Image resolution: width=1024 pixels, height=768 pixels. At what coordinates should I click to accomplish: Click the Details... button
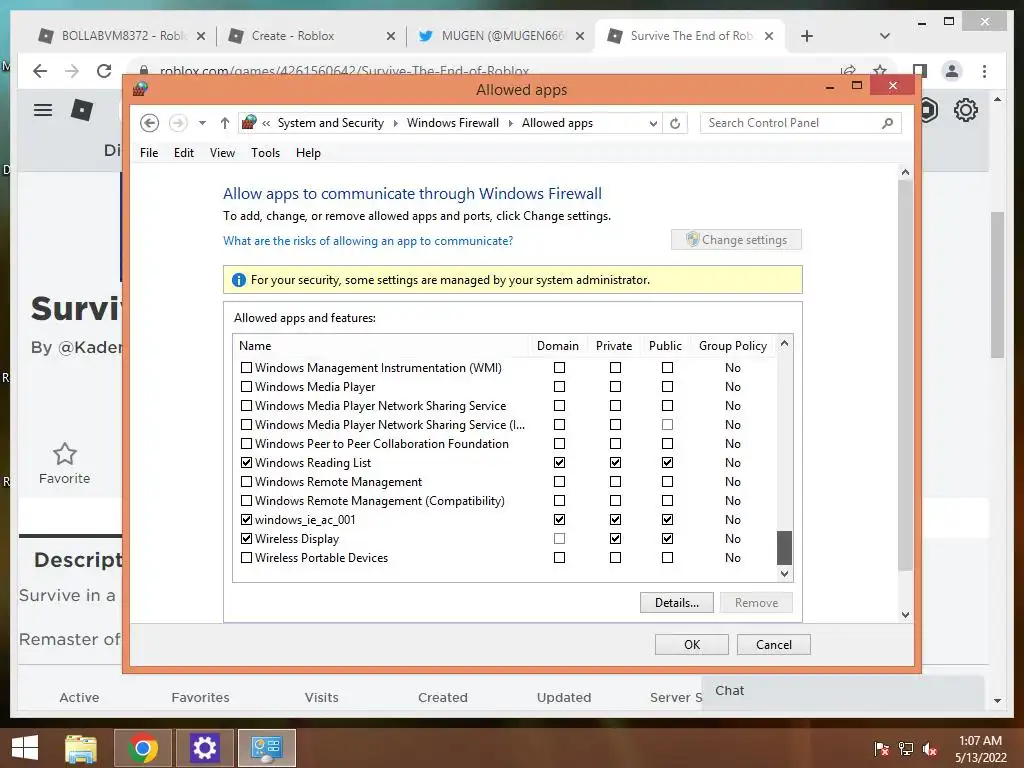[x=677, y=603]
